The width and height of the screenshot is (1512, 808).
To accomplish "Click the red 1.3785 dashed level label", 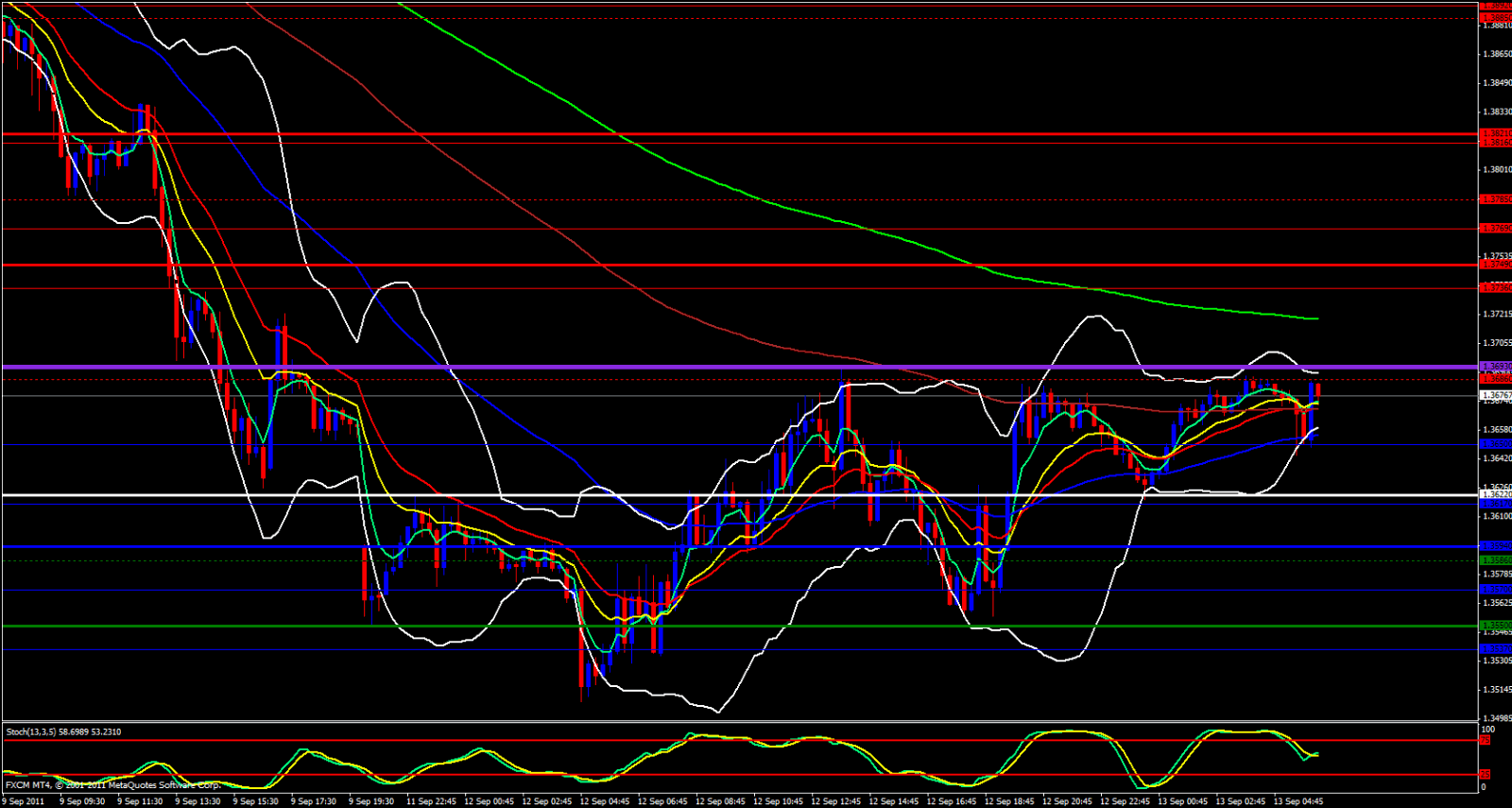I will click(1495, 199).
